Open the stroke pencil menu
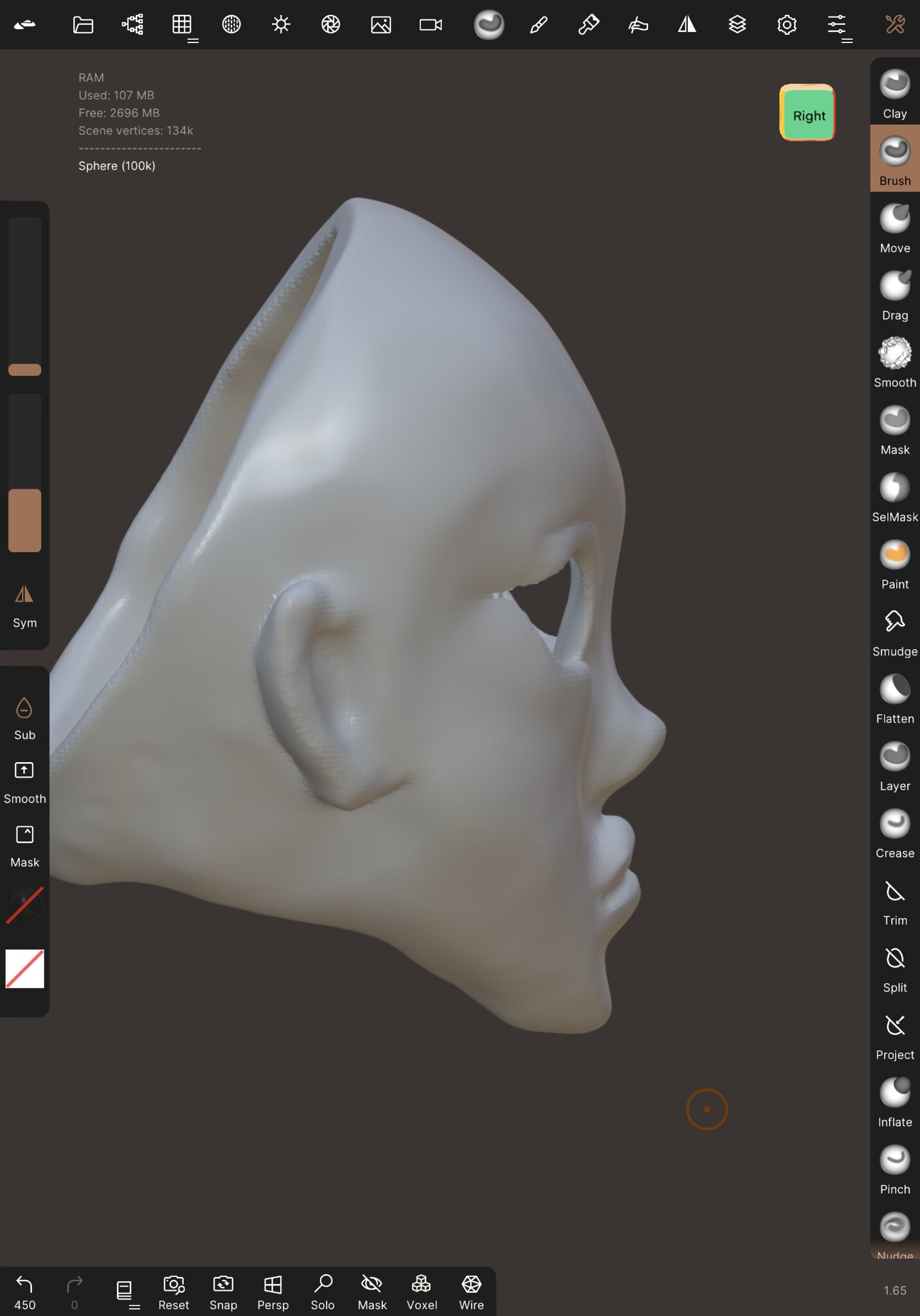The width and height of the screenshot is (920, 1316). [539, 24]
